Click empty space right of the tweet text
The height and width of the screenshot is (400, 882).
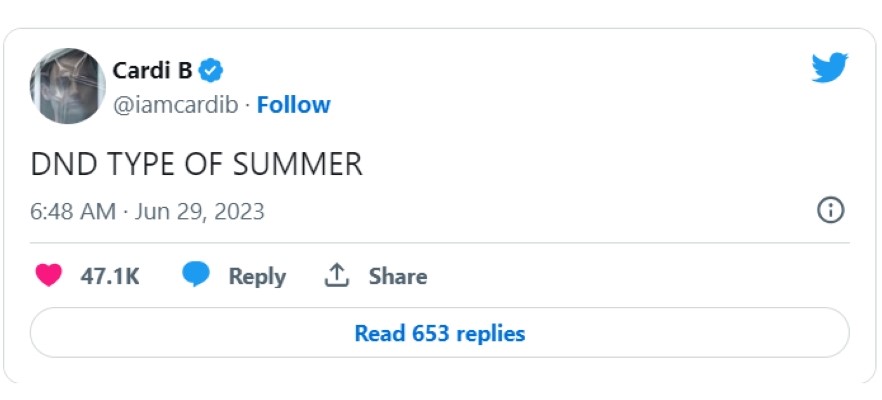pos(600,164)
